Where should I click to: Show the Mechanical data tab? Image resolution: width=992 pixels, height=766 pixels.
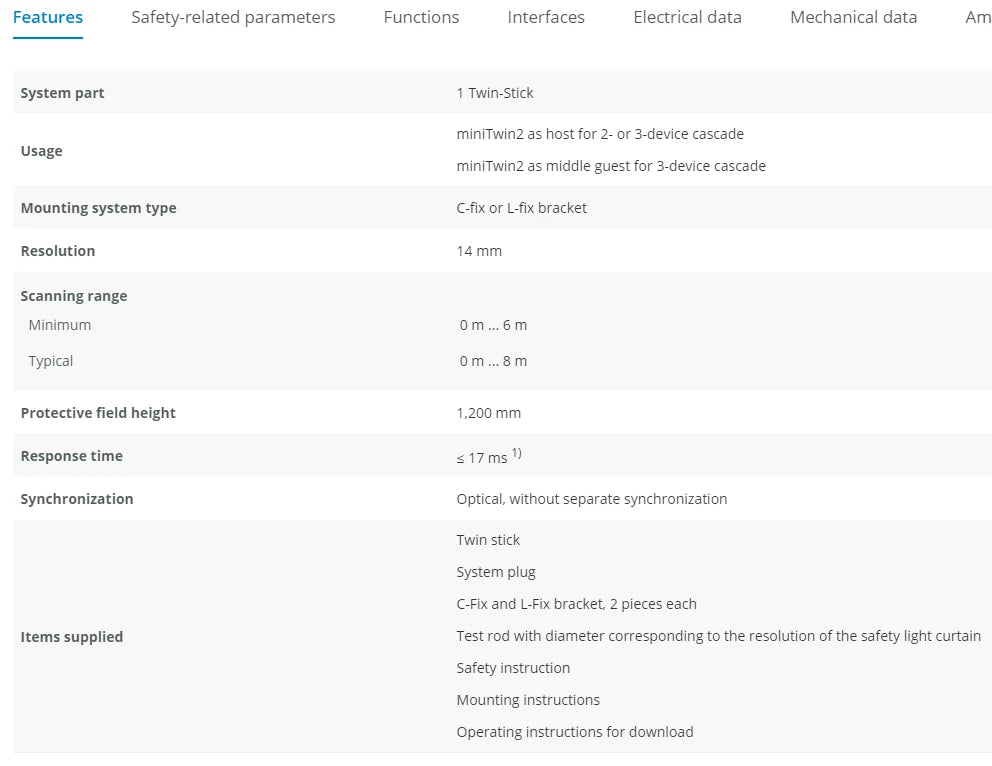pos(853,17)
